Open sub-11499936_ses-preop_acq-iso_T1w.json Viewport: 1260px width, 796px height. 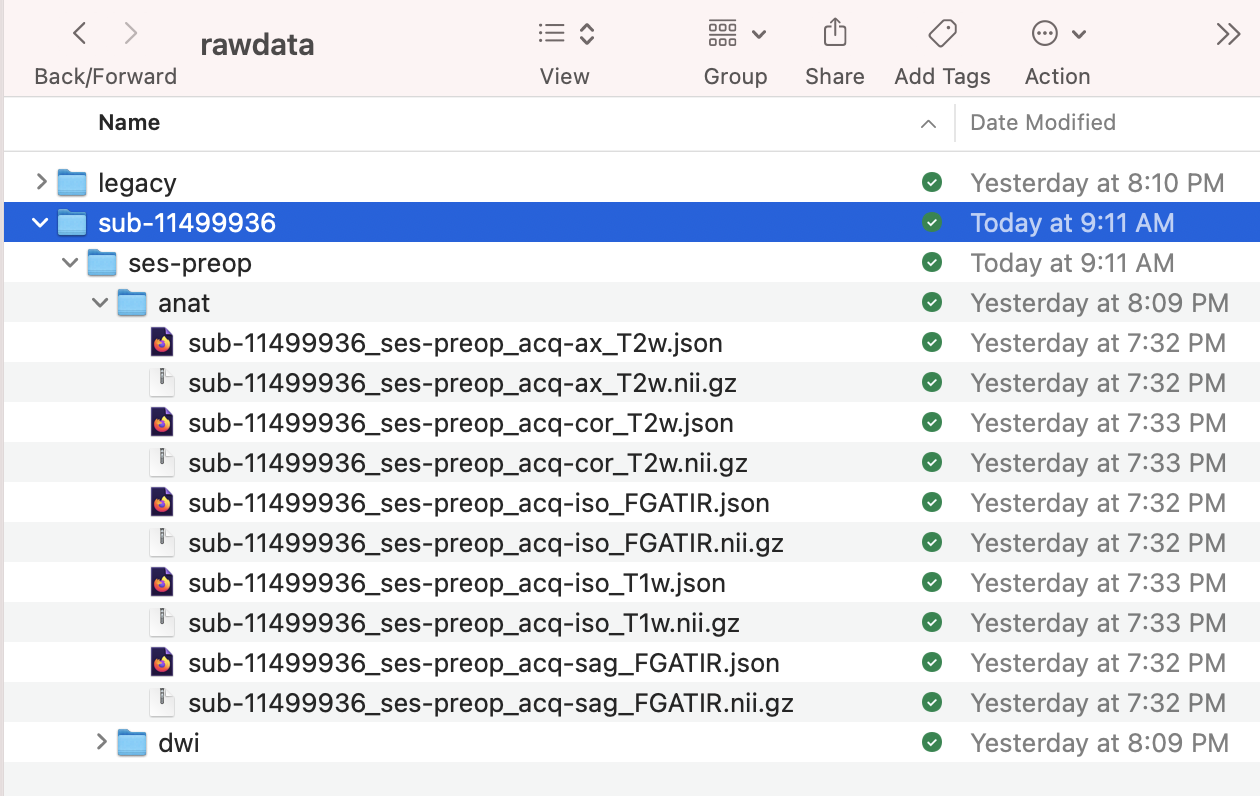pos(456,583)
